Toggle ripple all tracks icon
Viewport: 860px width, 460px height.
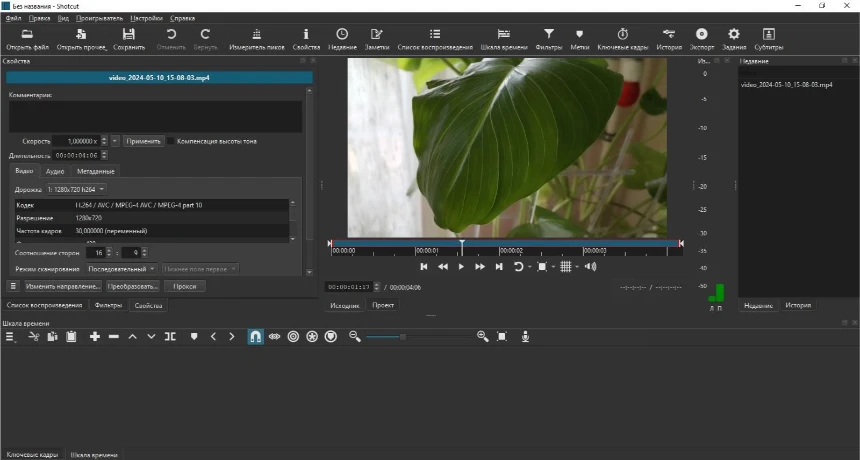tap(312, 337)
